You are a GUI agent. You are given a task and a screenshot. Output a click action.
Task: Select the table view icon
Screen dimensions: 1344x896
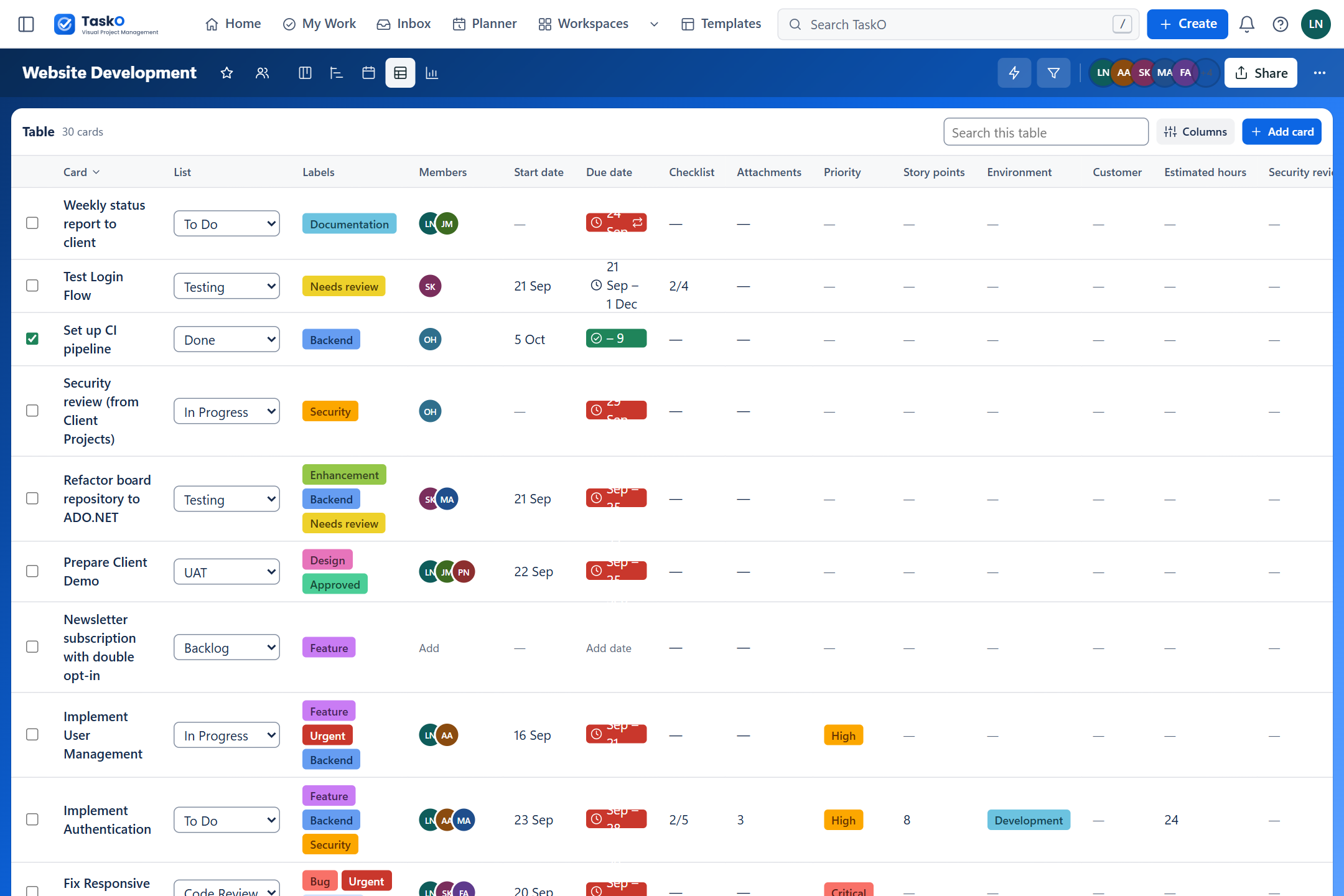400,73
